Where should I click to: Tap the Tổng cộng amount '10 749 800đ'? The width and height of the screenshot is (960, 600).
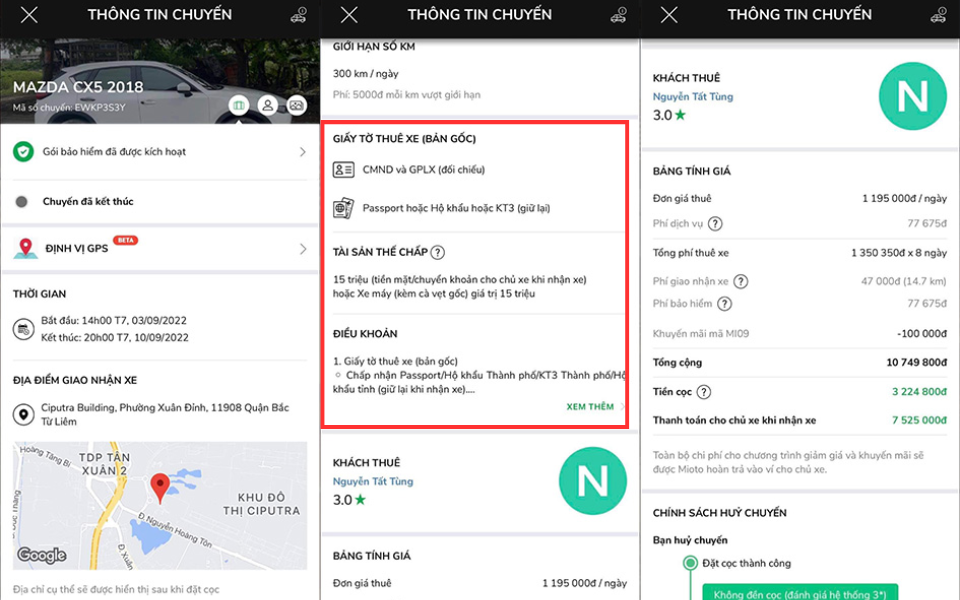tap(917, 362)
